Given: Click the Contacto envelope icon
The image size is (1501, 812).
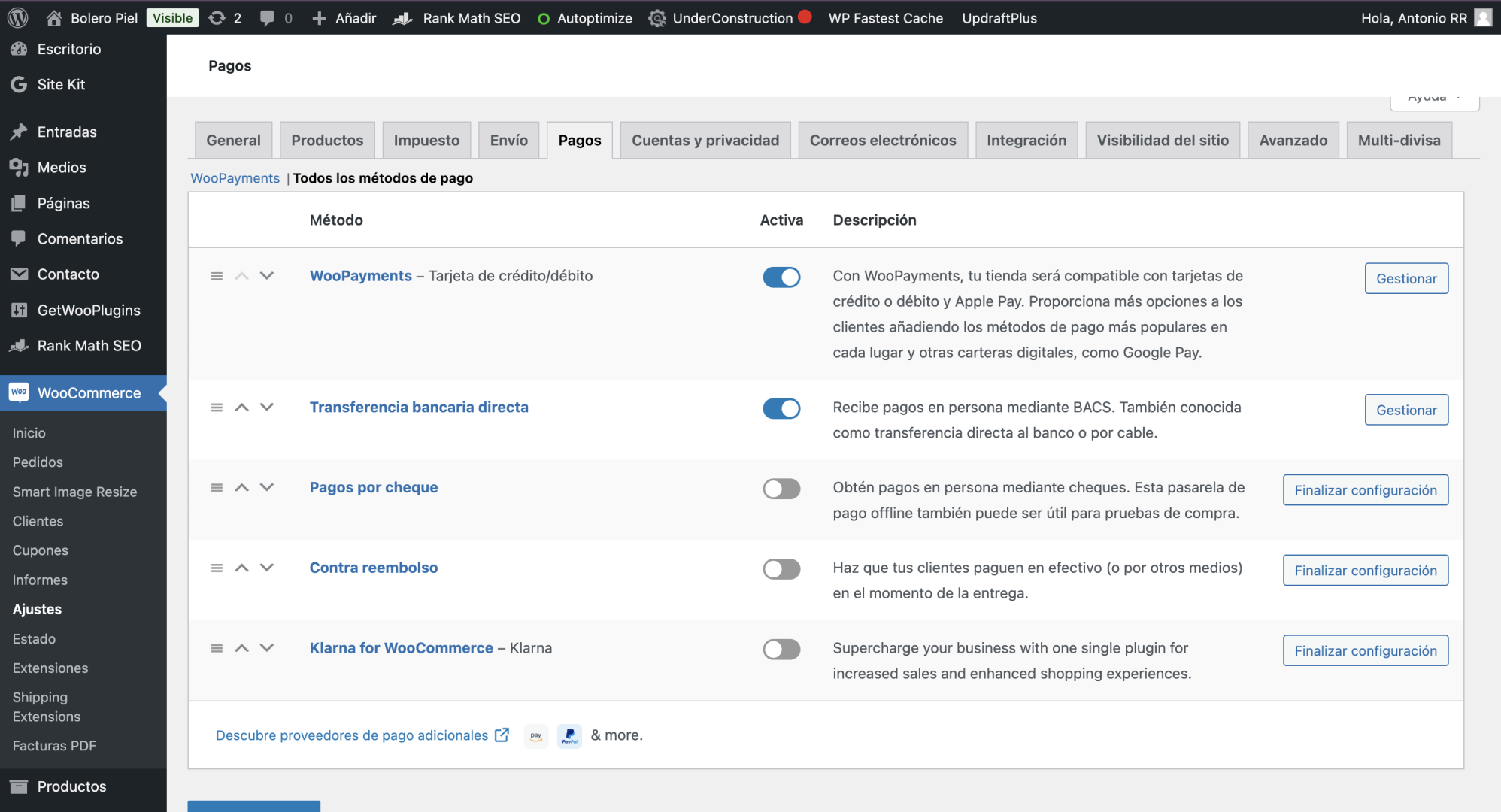Looking at the screenshot, I should tap(19, 274).
